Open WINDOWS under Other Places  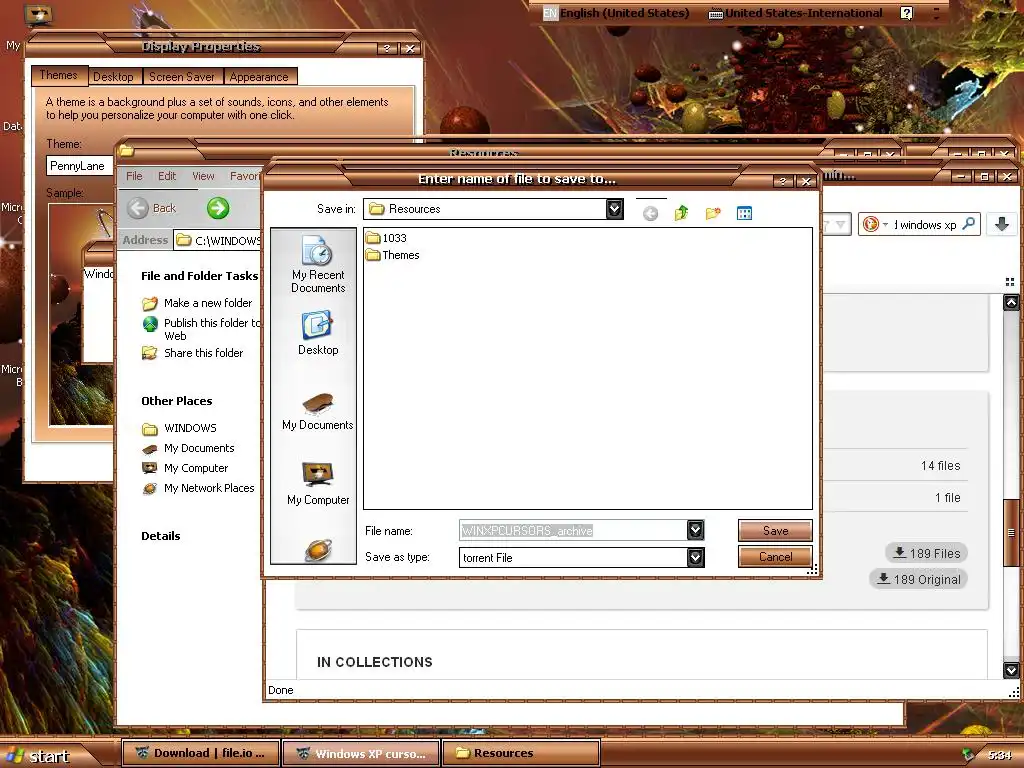pyautogui.click(x=190, y=428)
